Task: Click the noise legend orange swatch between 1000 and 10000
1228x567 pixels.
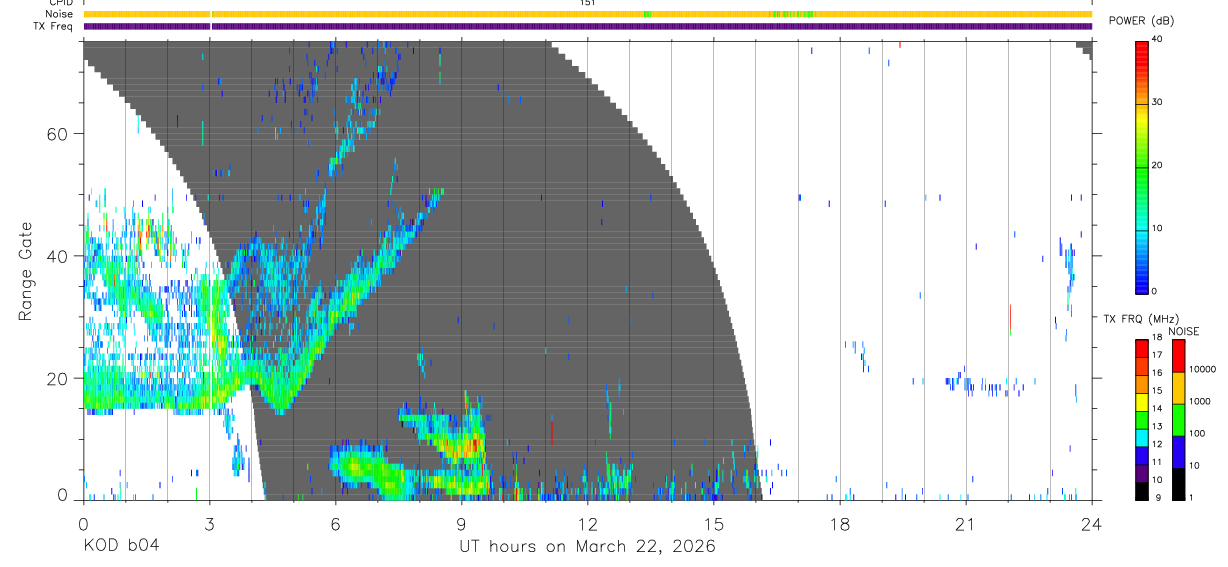Action: pos(1178,388)
